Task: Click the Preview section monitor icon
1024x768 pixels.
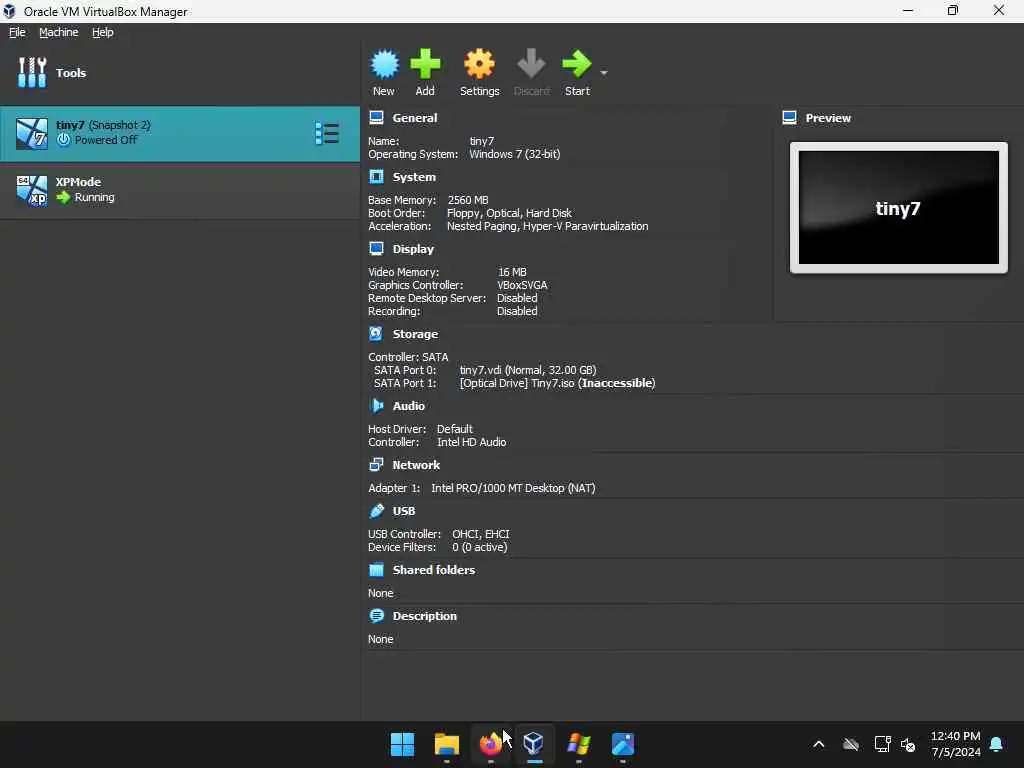Action: [790, 118]
